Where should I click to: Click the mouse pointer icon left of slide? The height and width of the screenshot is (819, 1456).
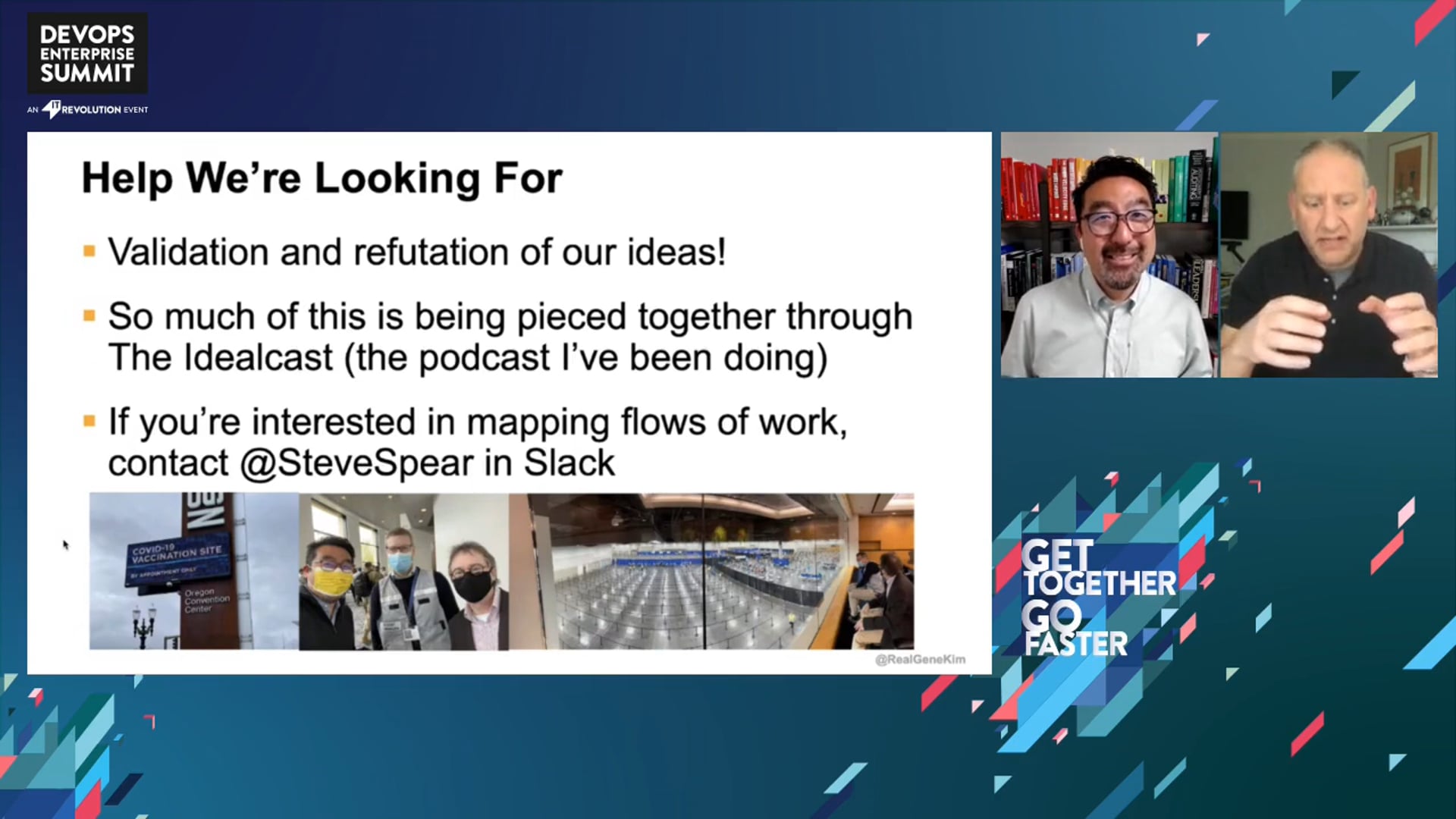click(x=66, y=544)
